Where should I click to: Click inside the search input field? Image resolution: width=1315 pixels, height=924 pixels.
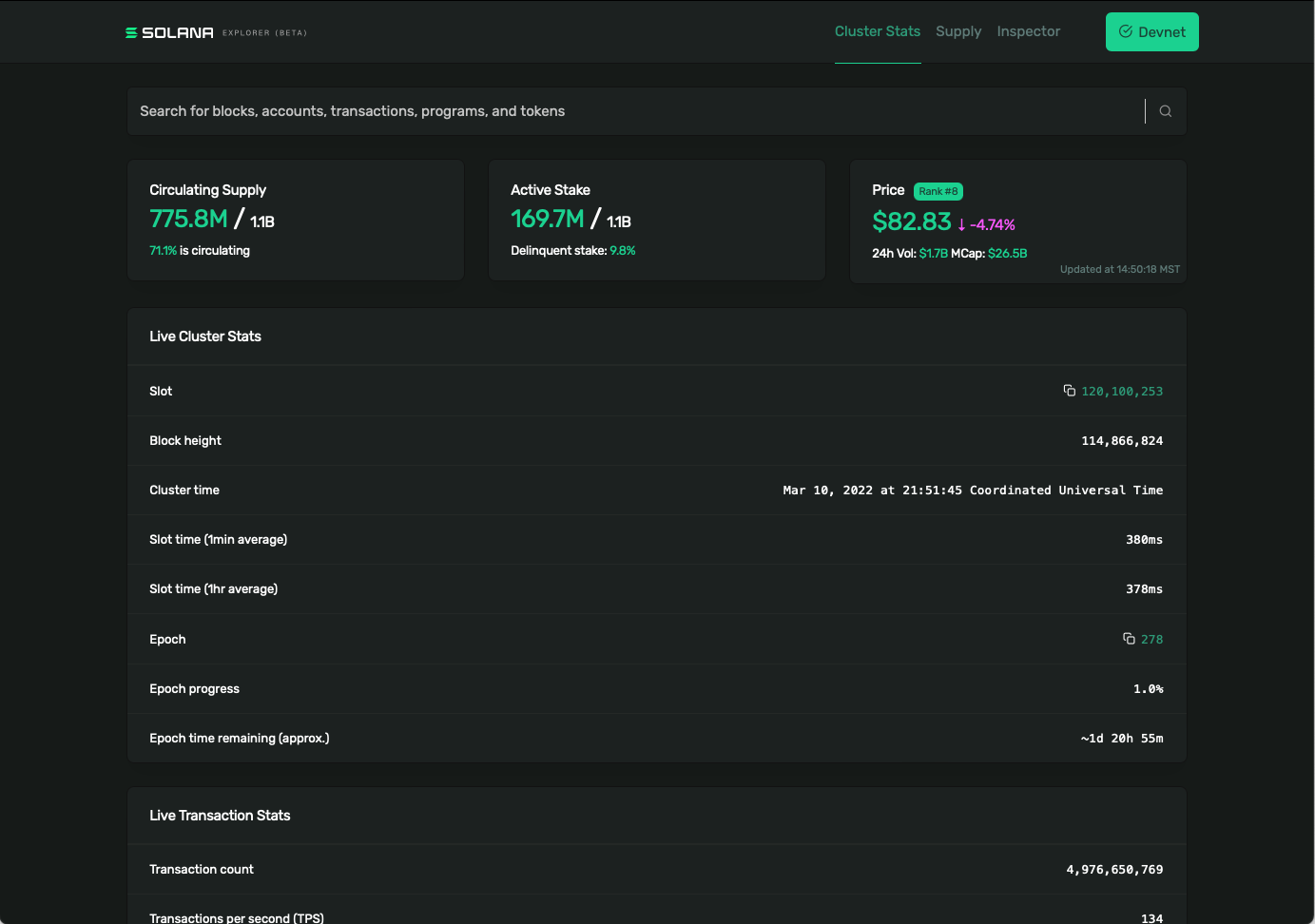(570, 111)
